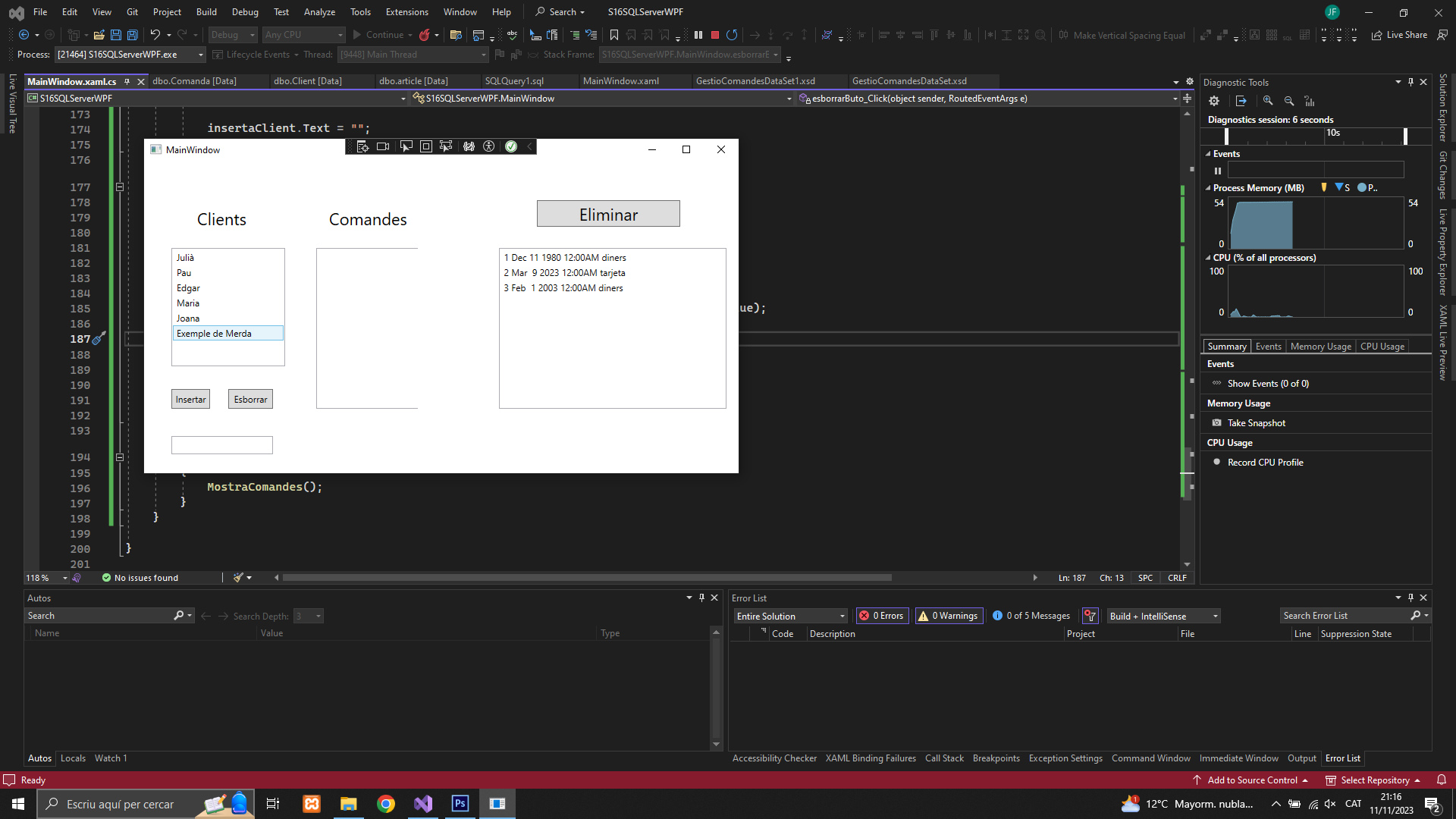This screenshot has width=1456, height=819.
Task: Pause debugging with Break All icon
Action: click(698, 35)
